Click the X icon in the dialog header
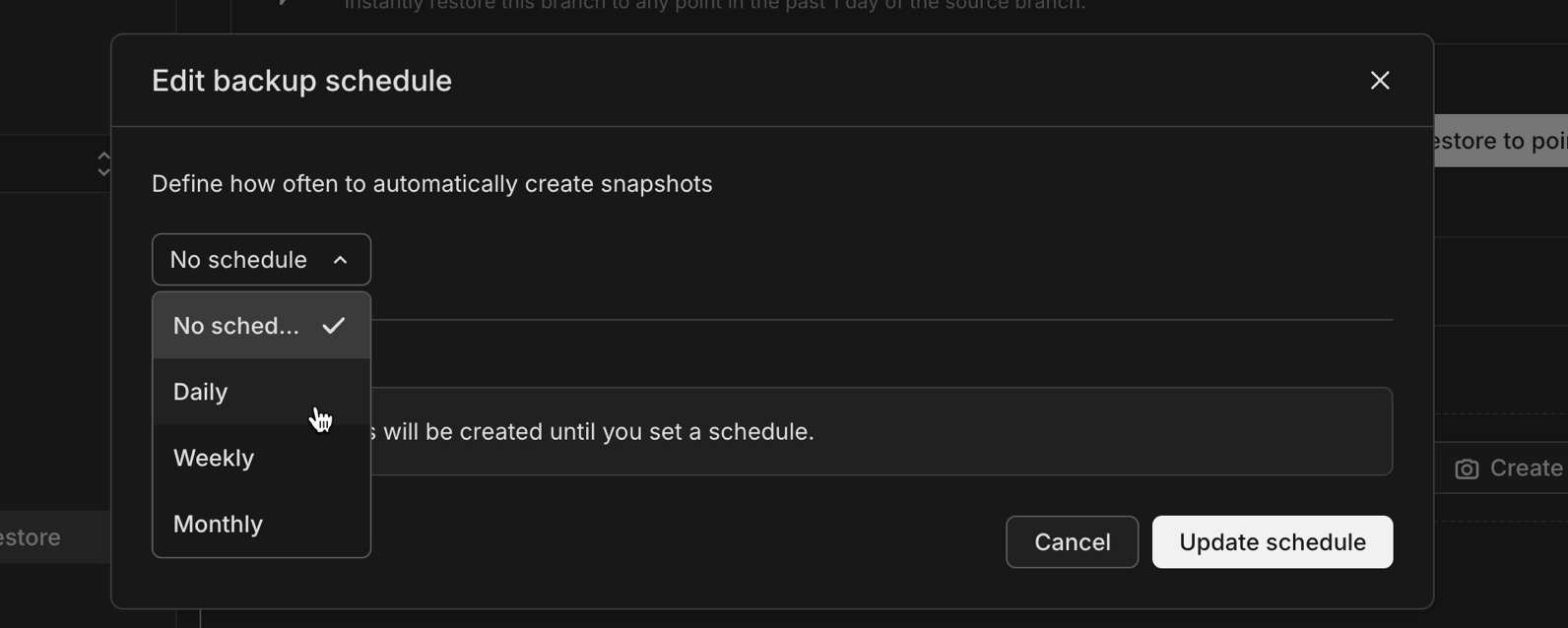Screen dimensions: 1568x628 click(x=1380, y=81)
